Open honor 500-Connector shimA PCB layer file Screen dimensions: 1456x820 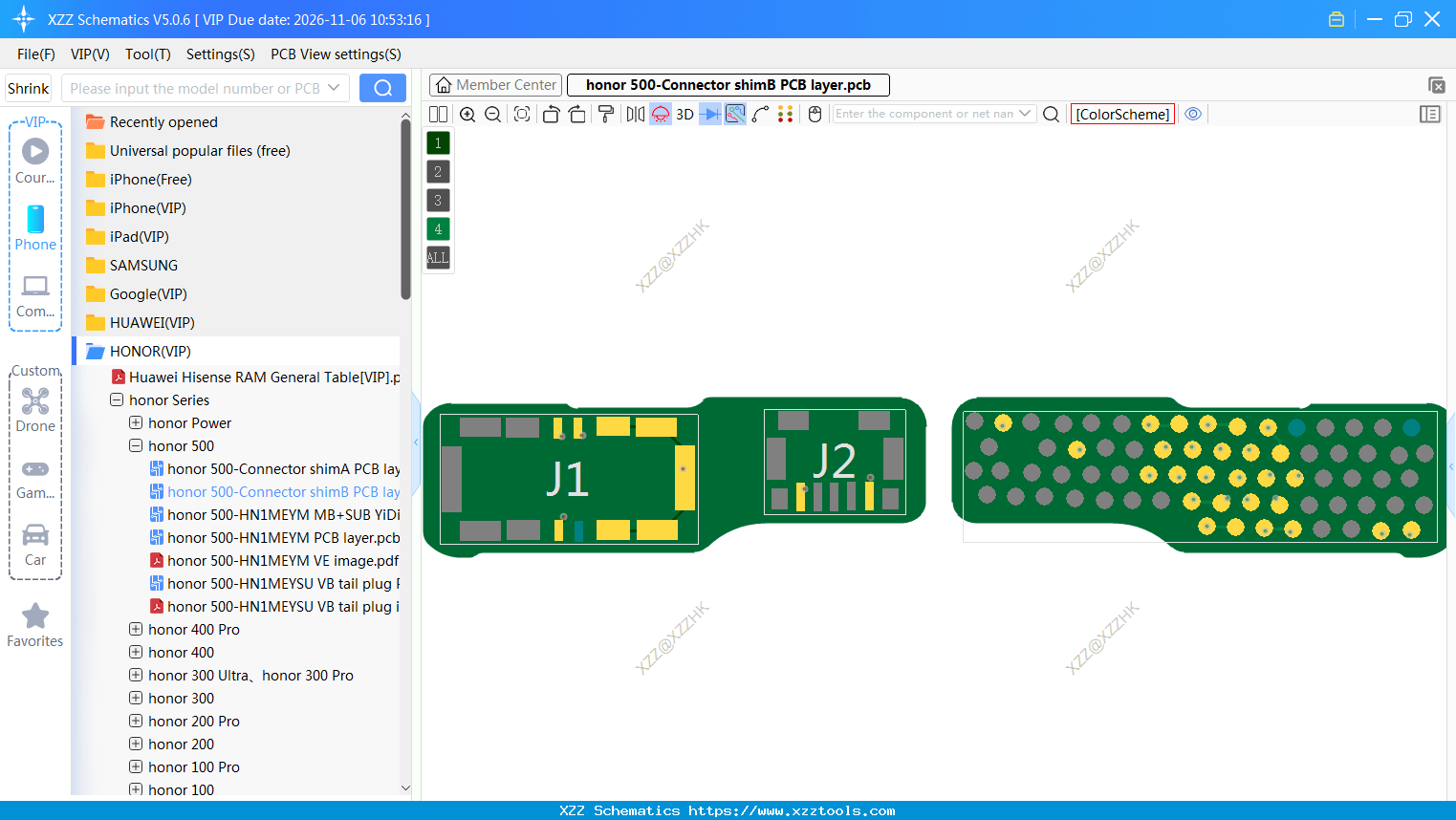274,469
